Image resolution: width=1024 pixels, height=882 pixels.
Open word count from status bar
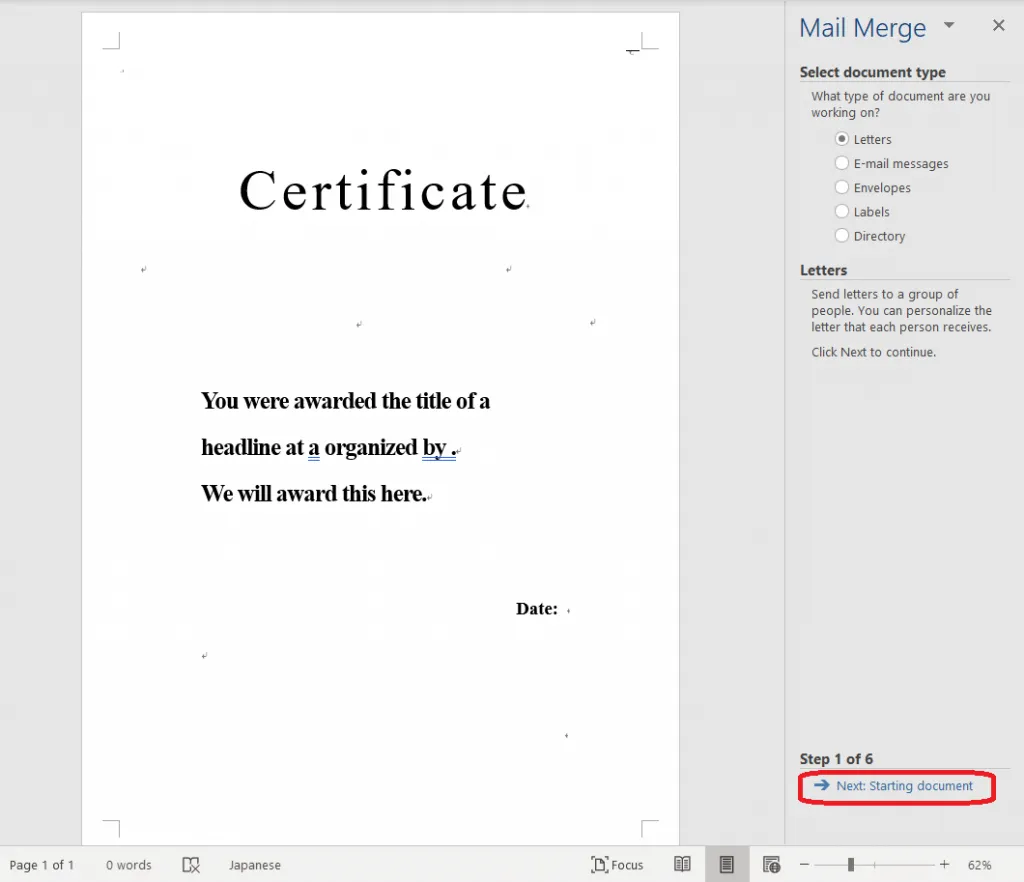tap(129, 865)
